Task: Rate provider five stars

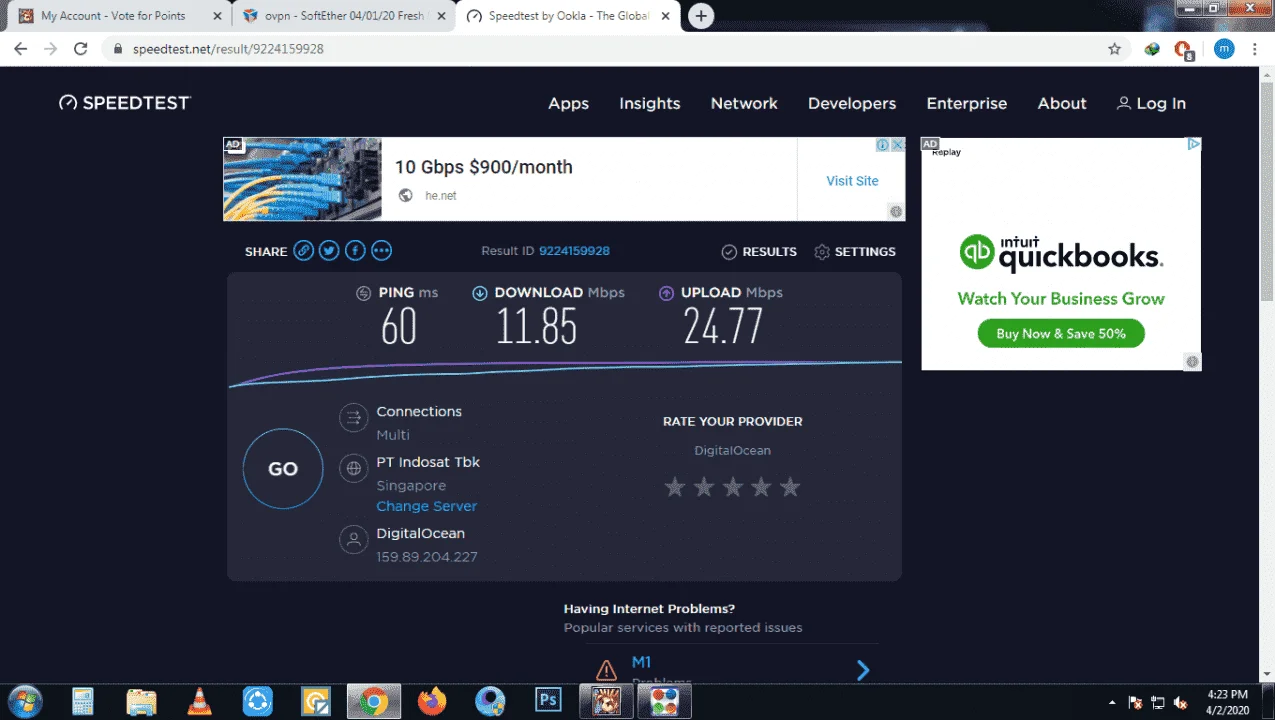Action: [790, 487]
